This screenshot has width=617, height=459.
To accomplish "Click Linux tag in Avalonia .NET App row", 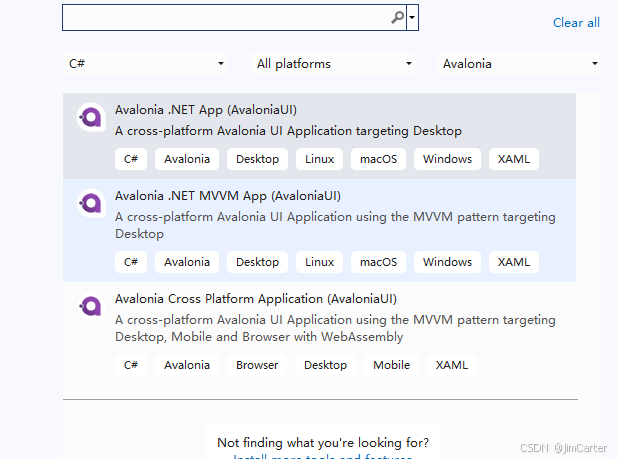I will (x=320, y=159).
